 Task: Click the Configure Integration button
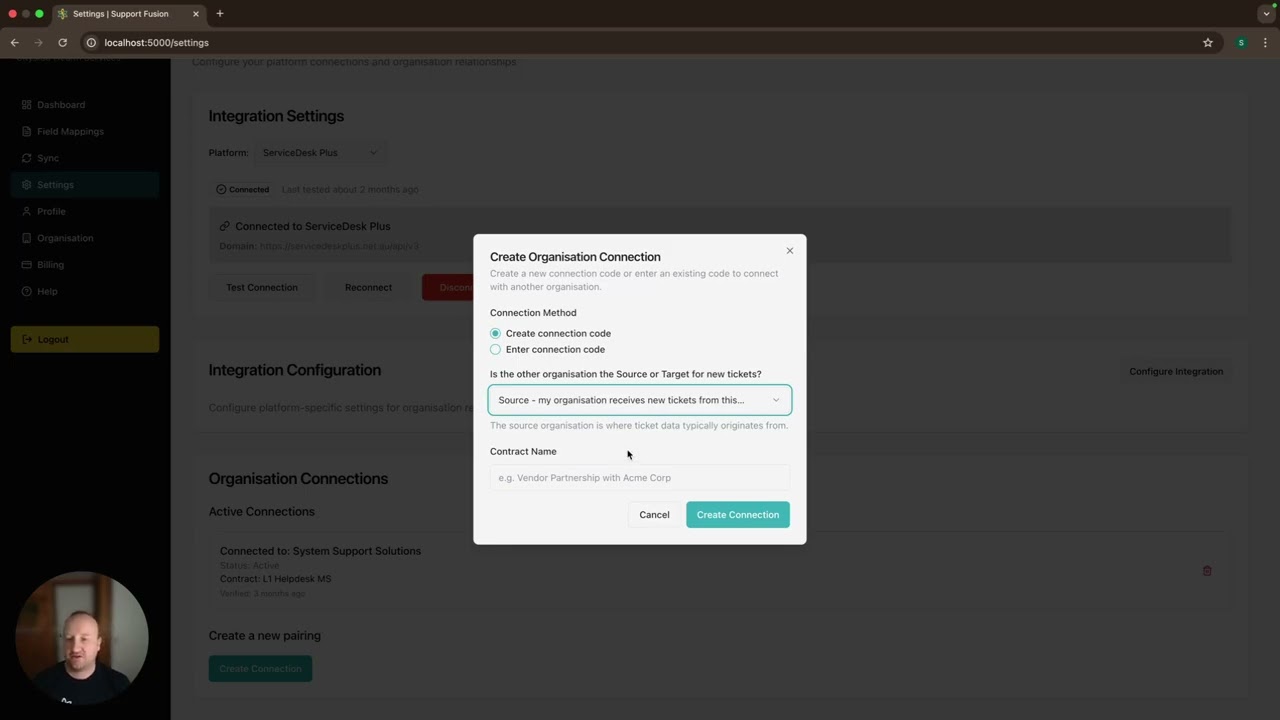click(1176, 371)
